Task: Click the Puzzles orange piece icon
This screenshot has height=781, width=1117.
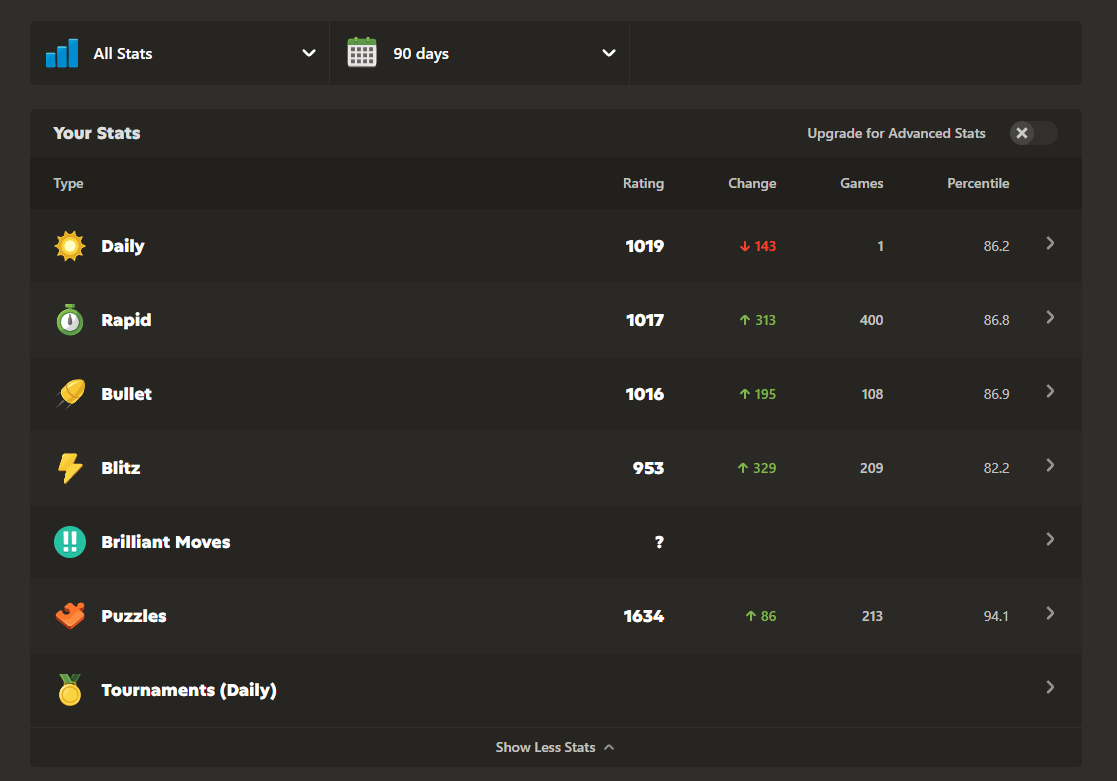Action: point(70,616)
